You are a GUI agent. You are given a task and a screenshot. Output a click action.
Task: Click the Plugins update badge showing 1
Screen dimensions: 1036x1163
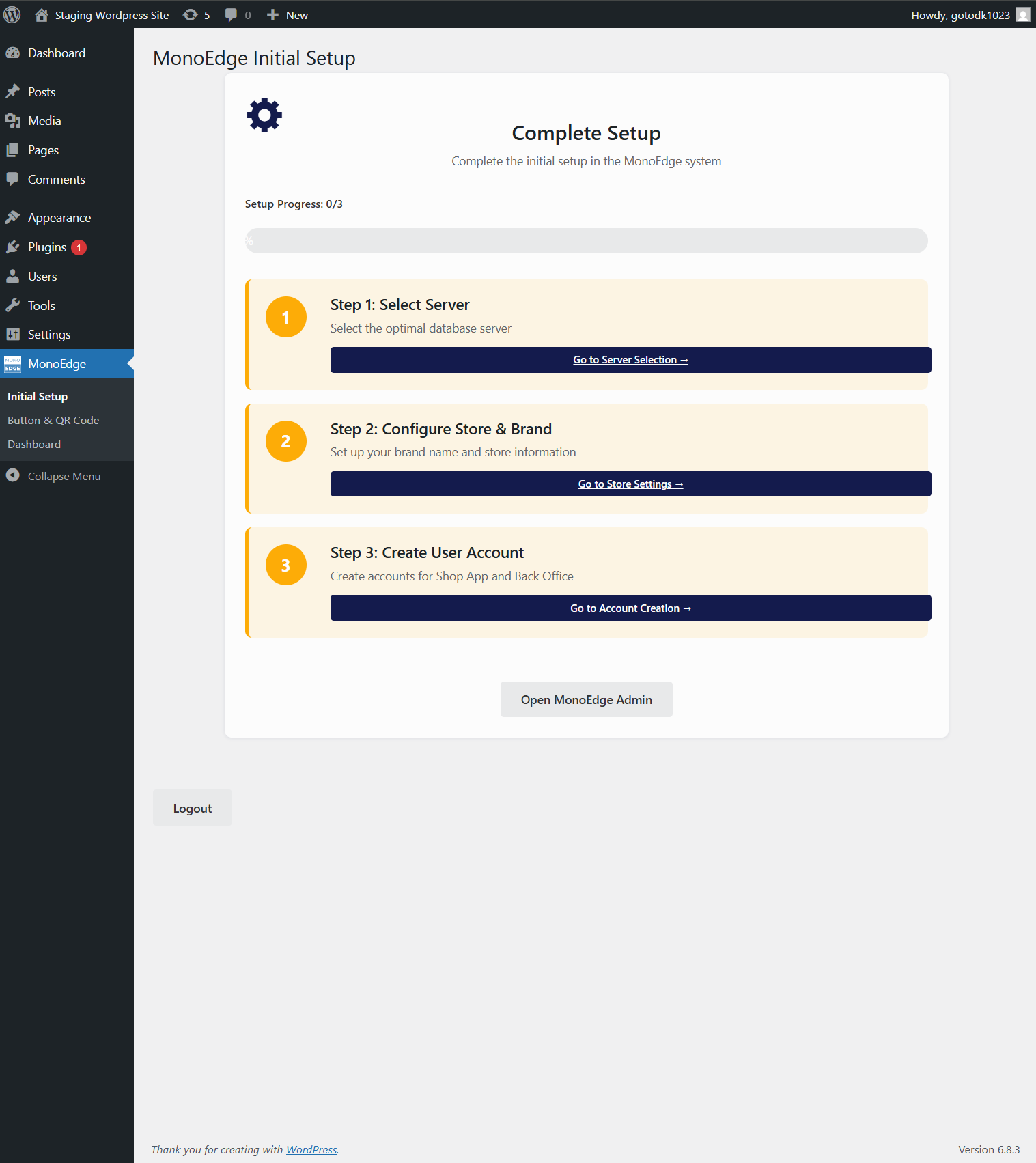click(79, 247)
